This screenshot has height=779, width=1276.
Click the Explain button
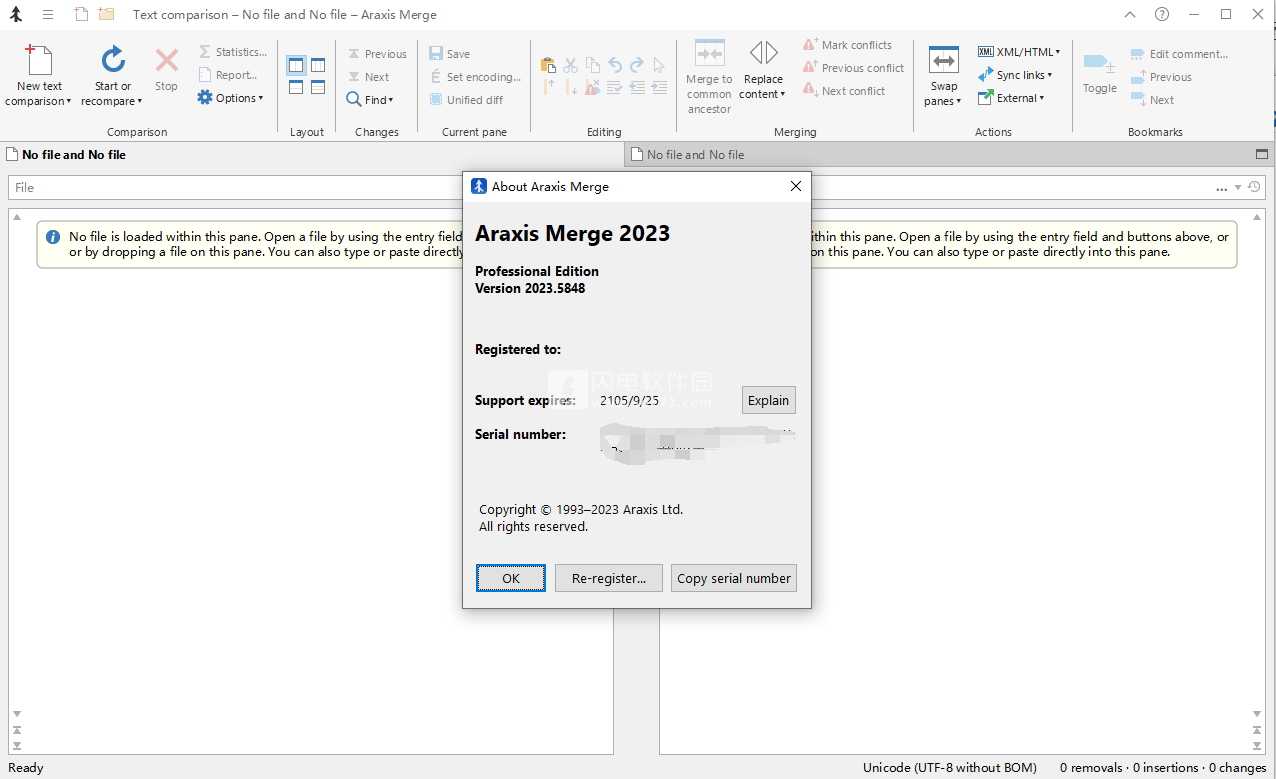769,400
